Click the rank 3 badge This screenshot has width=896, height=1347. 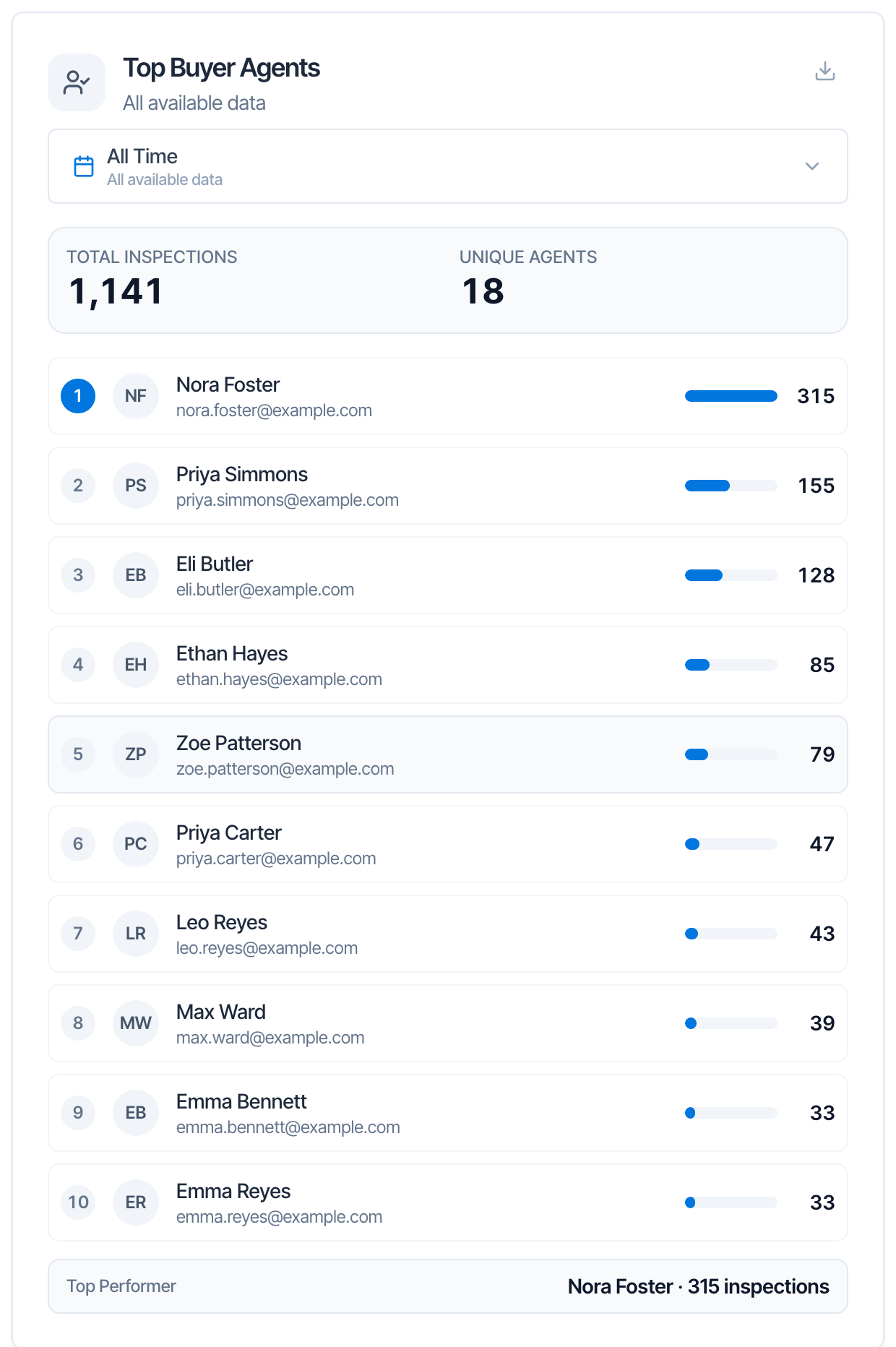coord(78,575)
